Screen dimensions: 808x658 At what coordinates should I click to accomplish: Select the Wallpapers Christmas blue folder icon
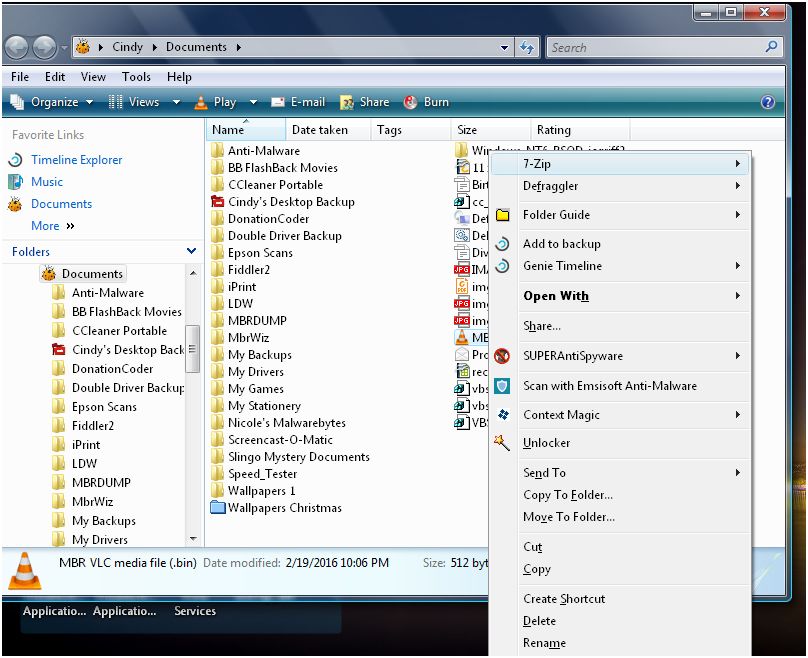tap(218, 508)
